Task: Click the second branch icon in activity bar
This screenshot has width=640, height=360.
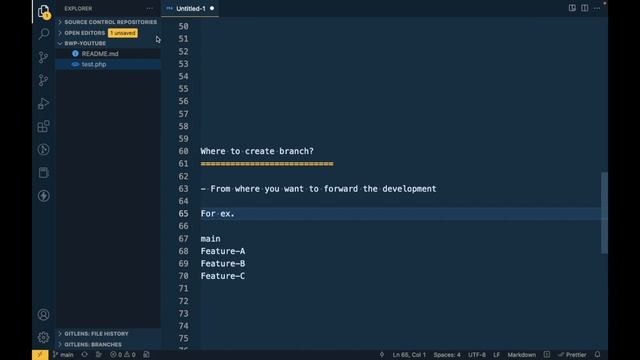Action: 43,80
